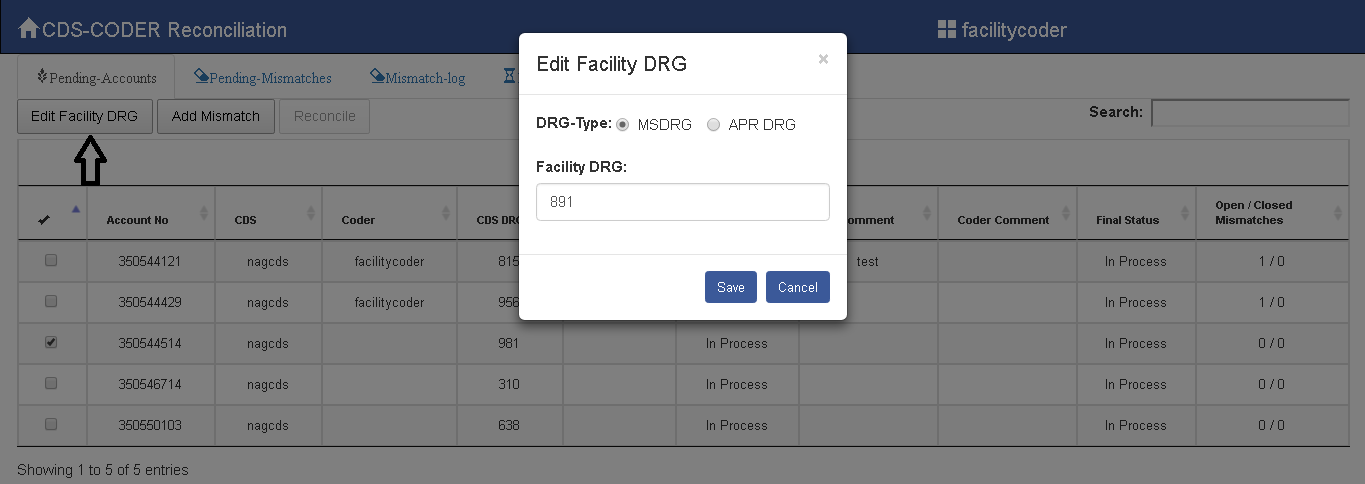This screenshot has width=1365, height=484.
Task: Click the Add Mismatch button
Action: click(x=216, y=116)
